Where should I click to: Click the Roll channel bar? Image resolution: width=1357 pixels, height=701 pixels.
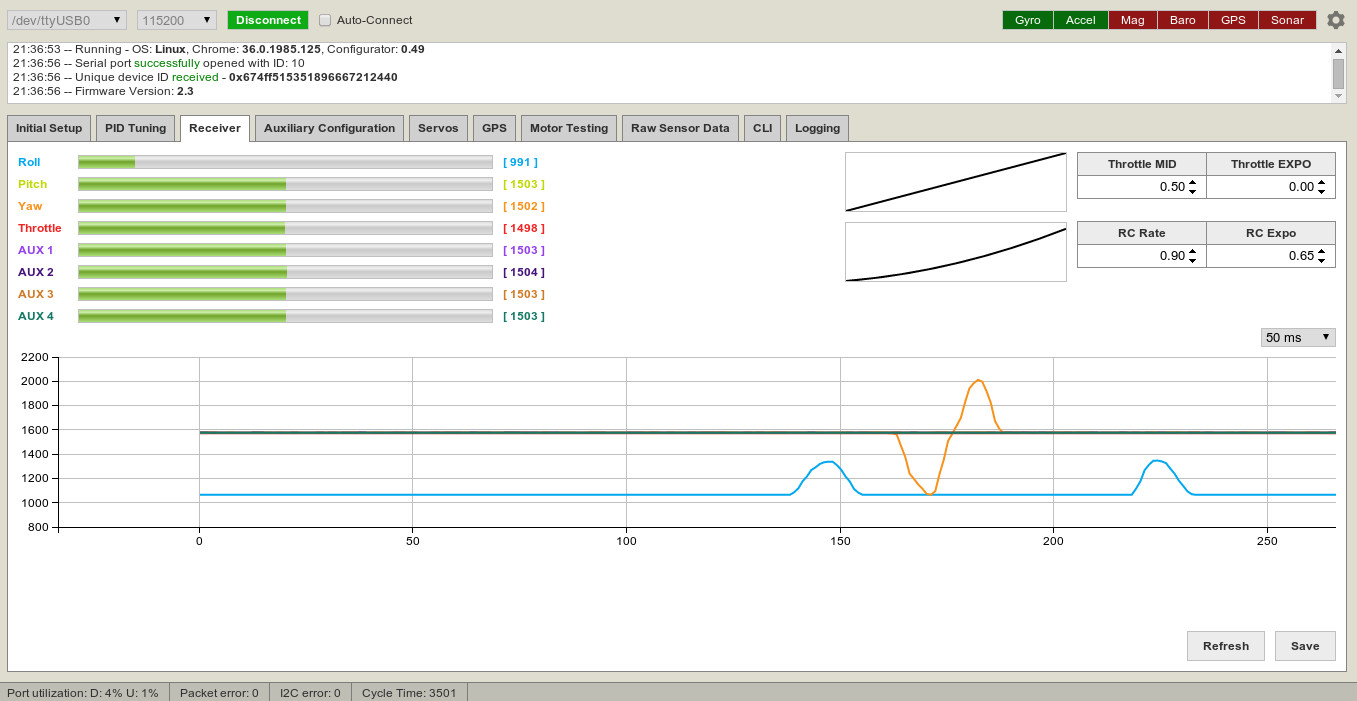[286, 162]
